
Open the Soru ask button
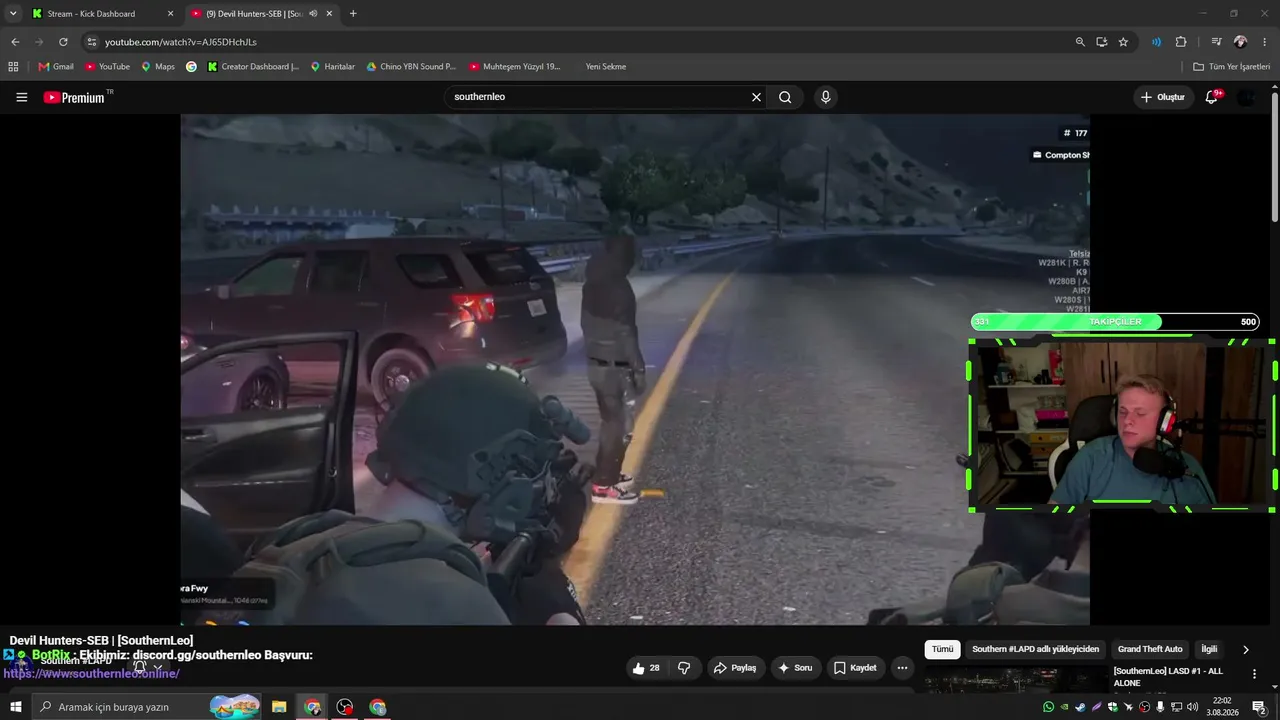point(796,668)
